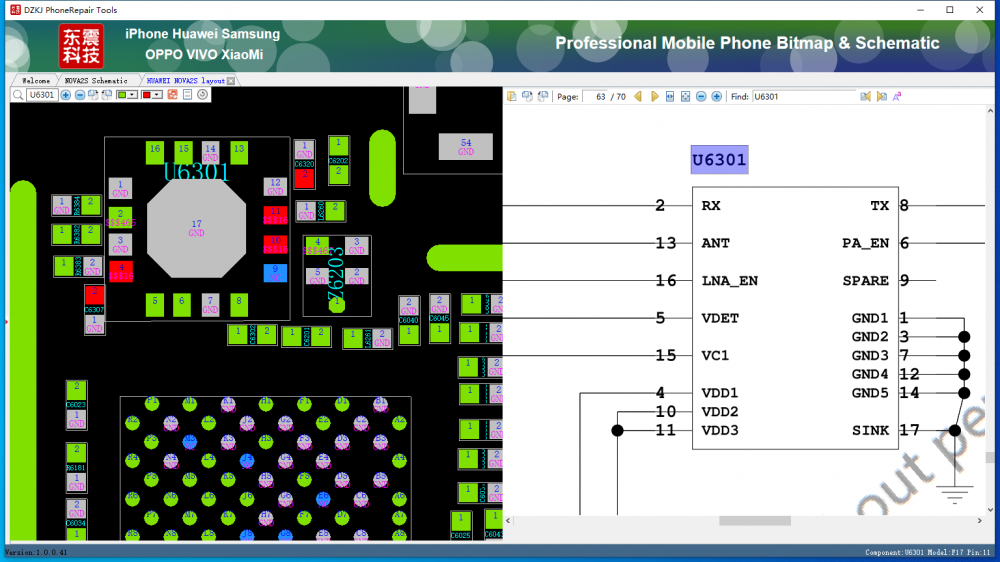Click the schematic scroll-left arrow
Image resolution: width=1000 pixels, height=562 pixels.
click(x=508, y=521)
